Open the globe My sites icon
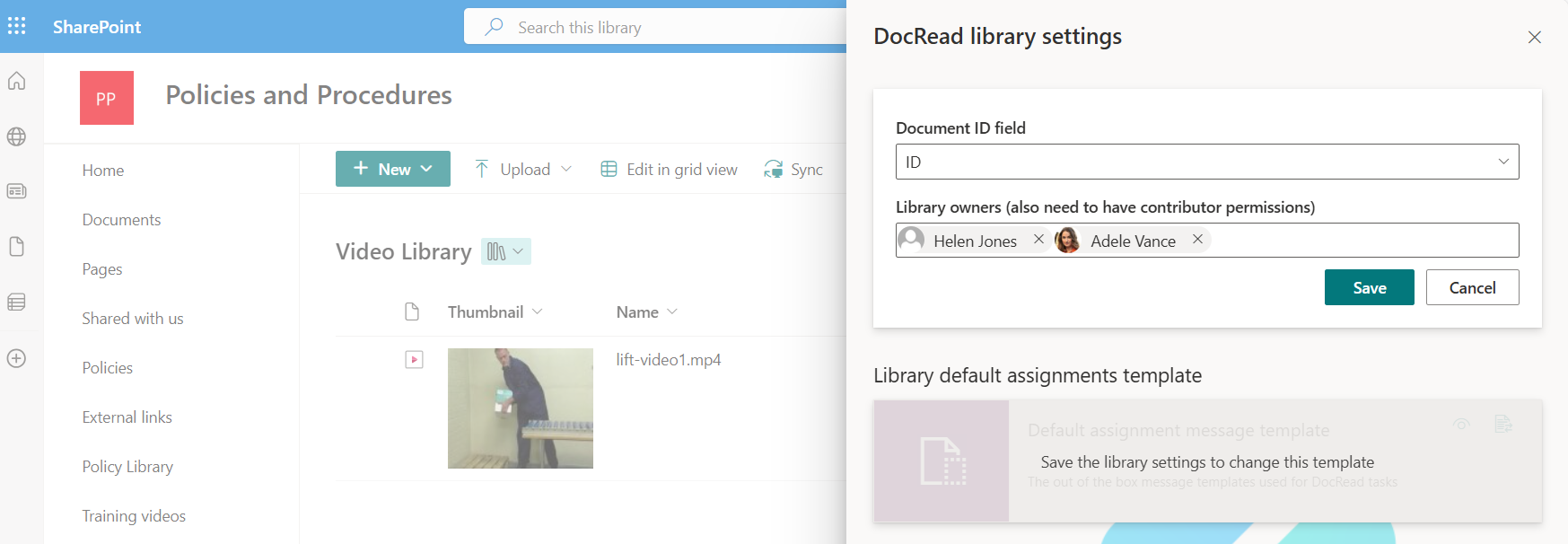This screenshot has height=544, width=1568. [x=16, y=136]
